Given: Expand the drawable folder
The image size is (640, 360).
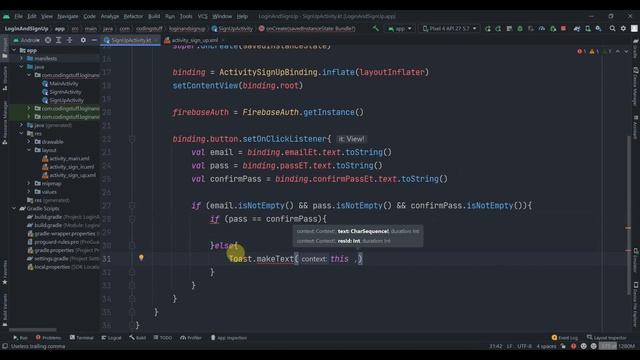Looking at the screenshot, I should (x=29, y=142).
